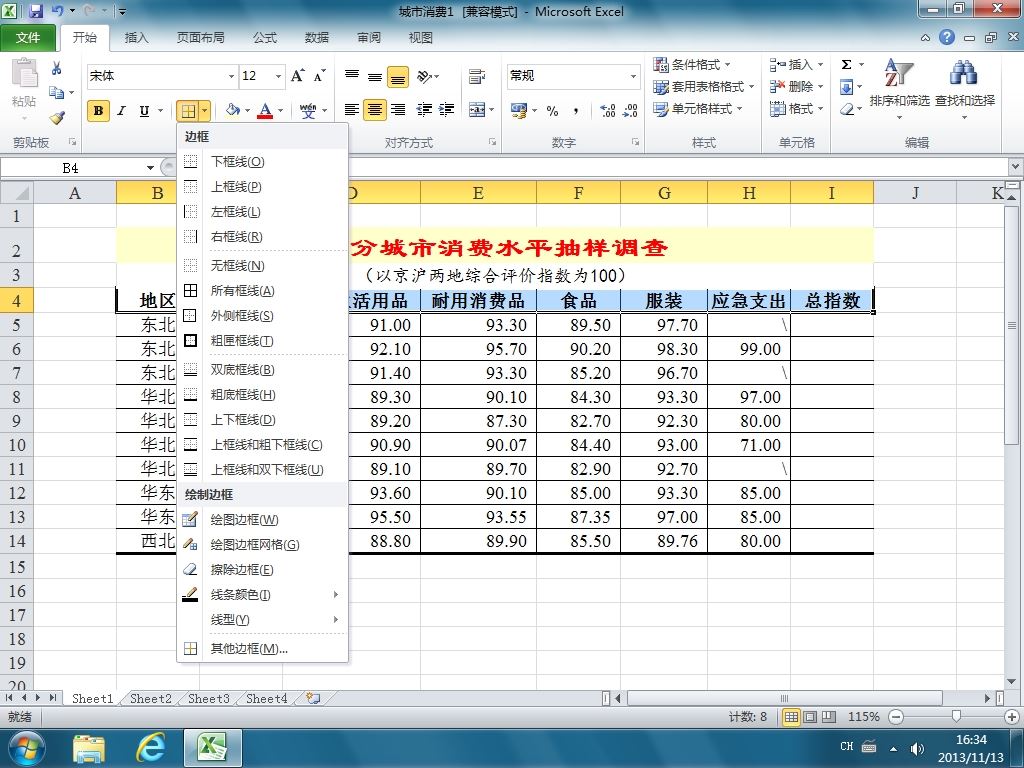
Task: Click the zoom out minus button
Action: tap(897, 716)
